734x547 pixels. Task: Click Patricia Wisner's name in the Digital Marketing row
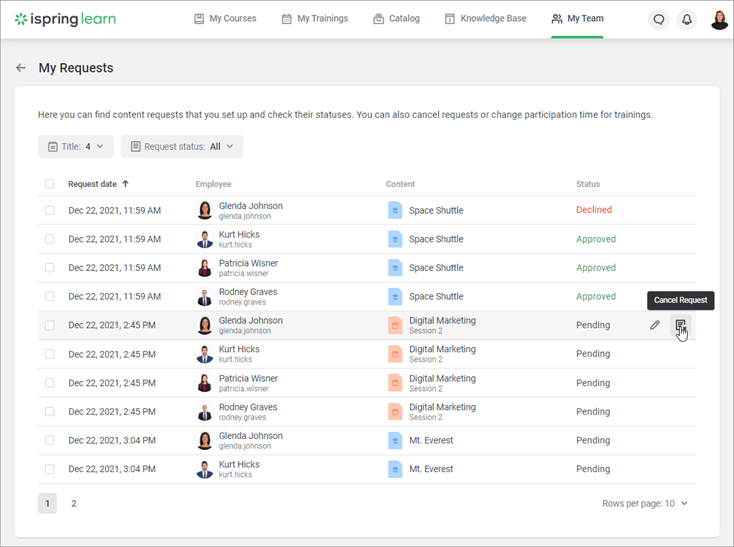249,378
